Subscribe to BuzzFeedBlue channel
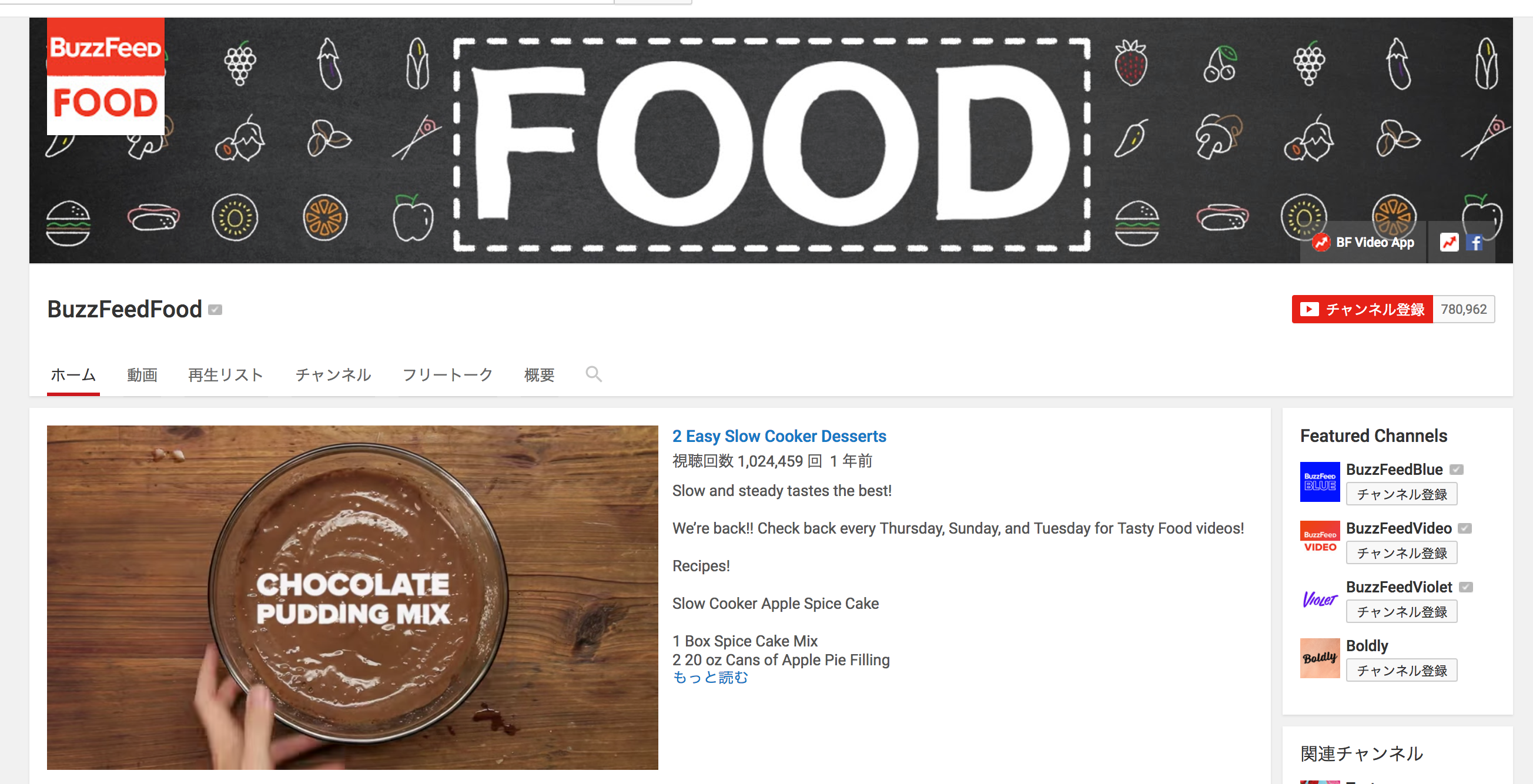The image size is (1533, 784). coord(1401,494)
